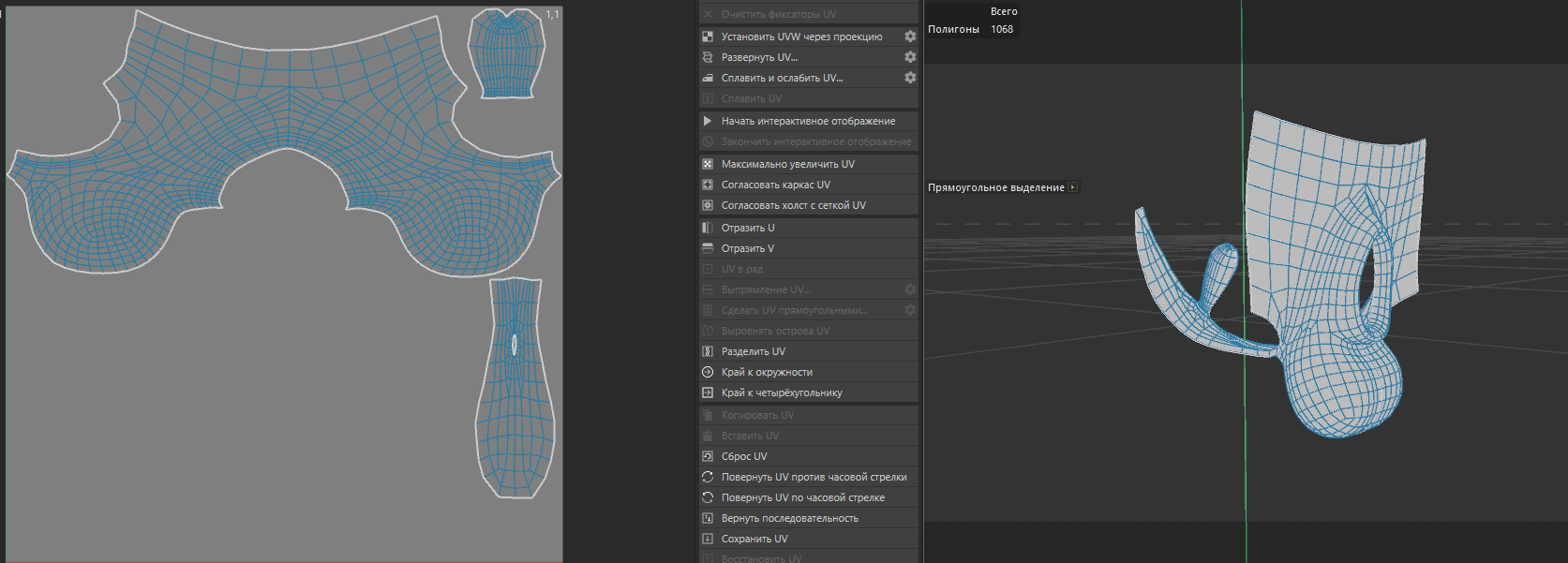Click Очистить фиксаторы UV entry
This screenshot has width=1568, height=563.
(808, 14)
